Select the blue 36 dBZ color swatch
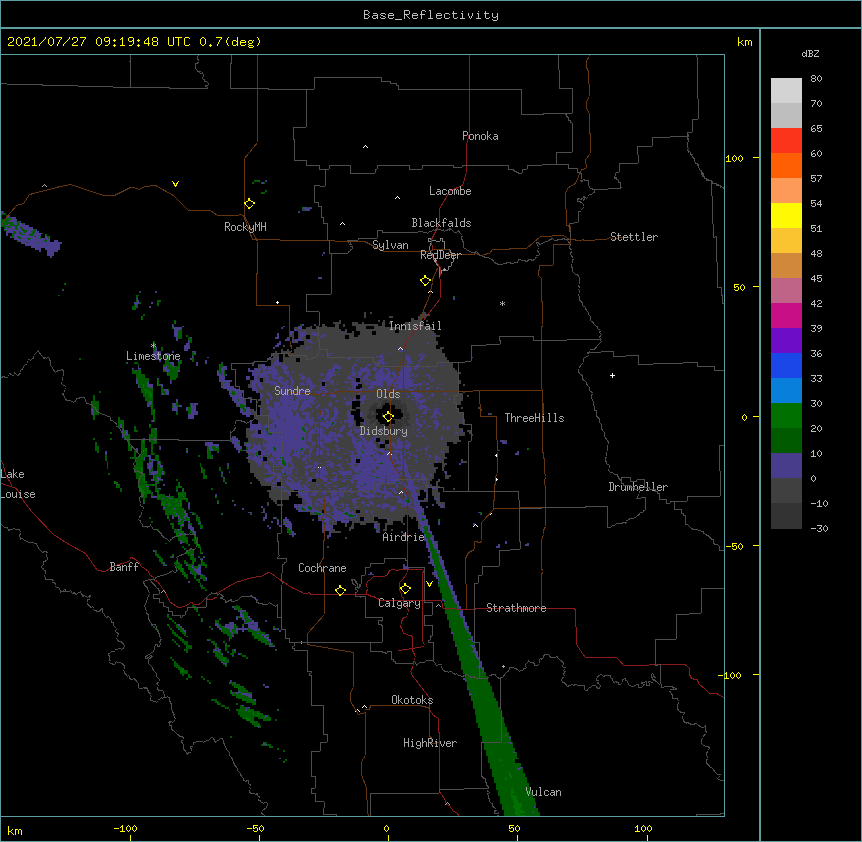Viewport: 862px width, 842px height. tap(786, 365)
